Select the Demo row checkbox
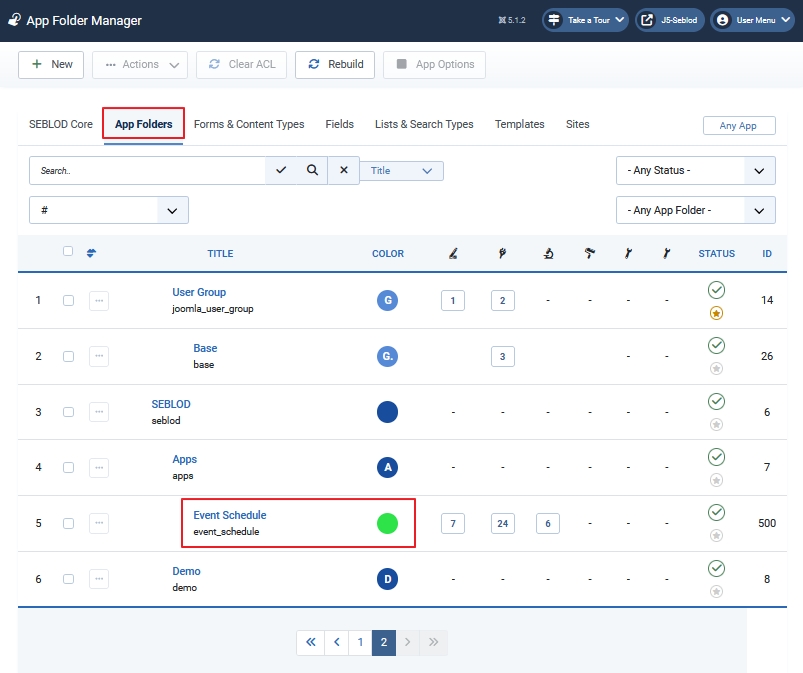Screen dimensions: 803x673 [x=68, y=579]
